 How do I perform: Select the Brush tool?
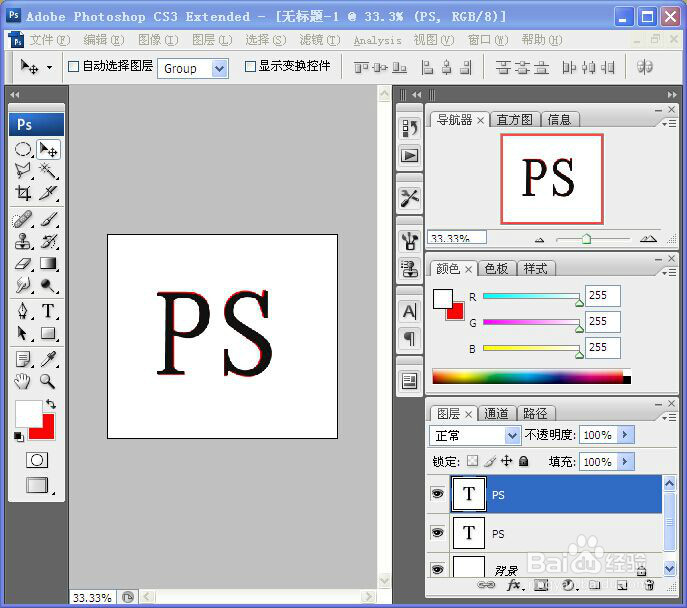(48, 219)
